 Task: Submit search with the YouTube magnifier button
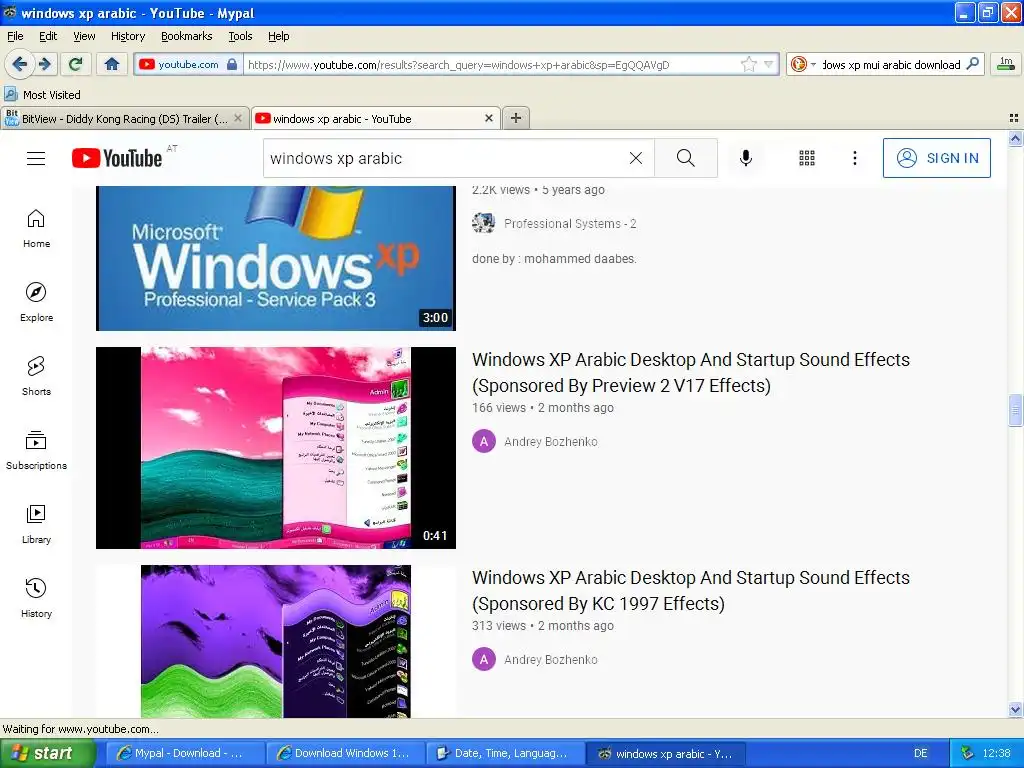pyautogui.click(x=686, y=158)
